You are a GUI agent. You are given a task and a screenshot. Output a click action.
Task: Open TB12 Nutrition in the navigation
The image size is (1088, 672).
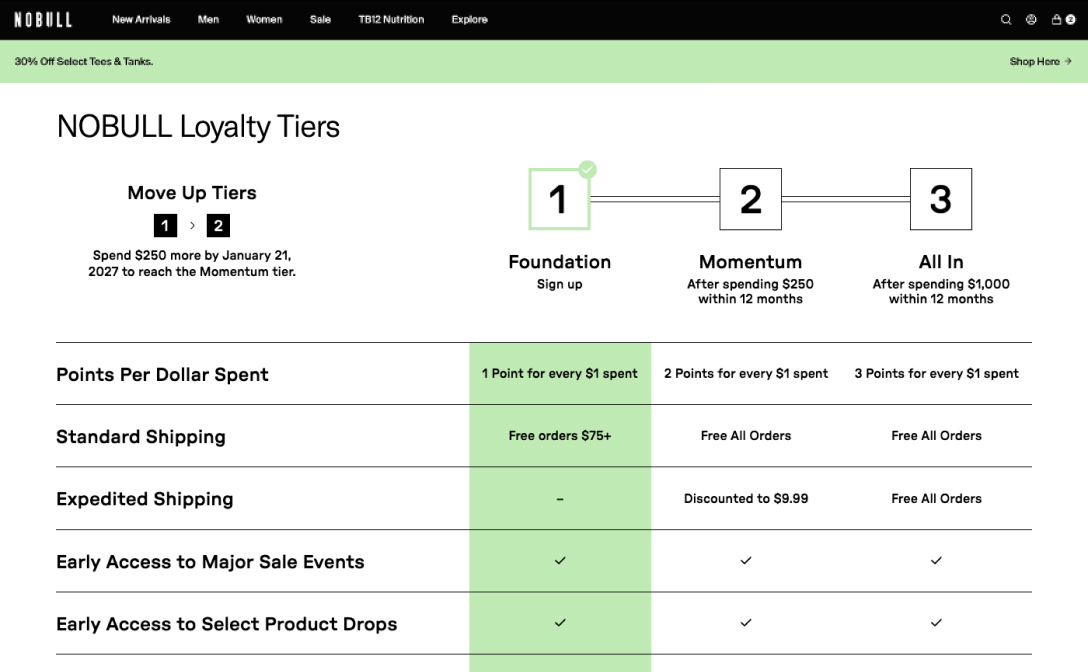pos(391,19)
